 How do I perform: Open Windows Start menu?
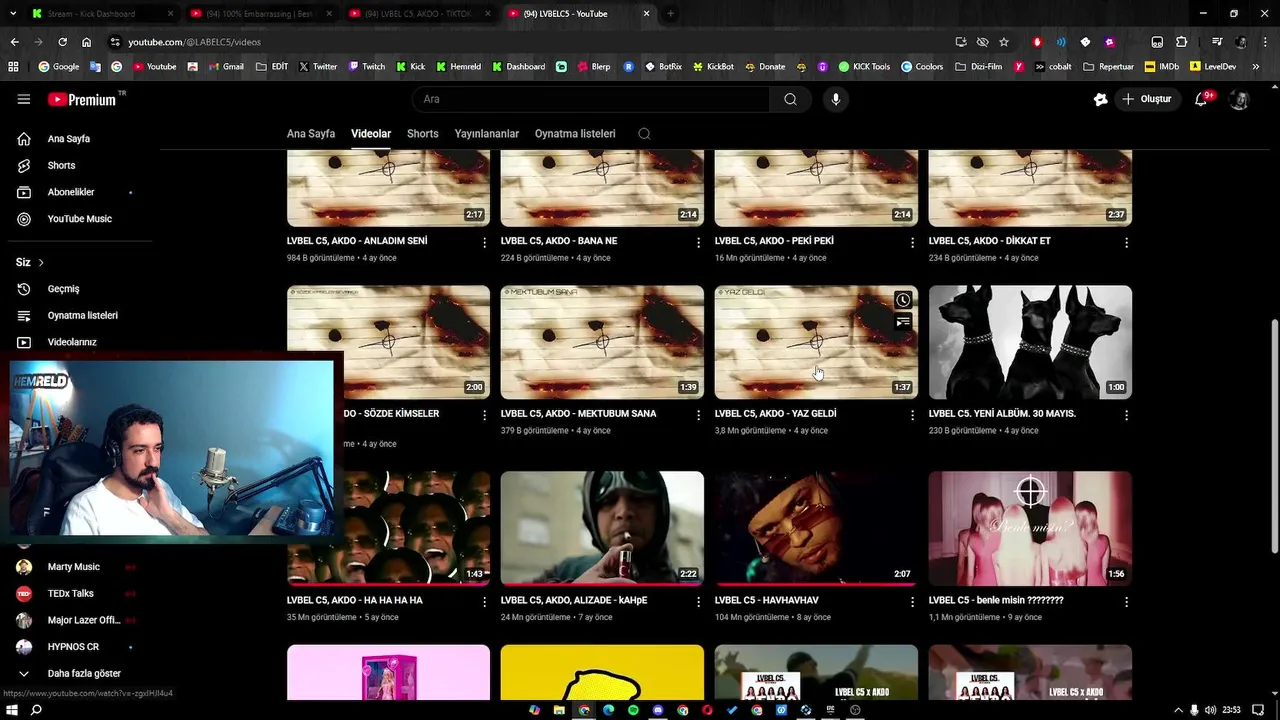[x=12, y=710]
